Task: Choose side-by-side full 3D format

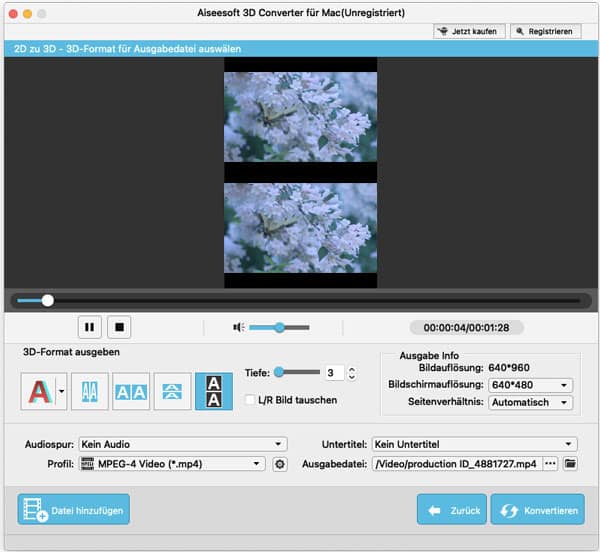Action: 131,392
